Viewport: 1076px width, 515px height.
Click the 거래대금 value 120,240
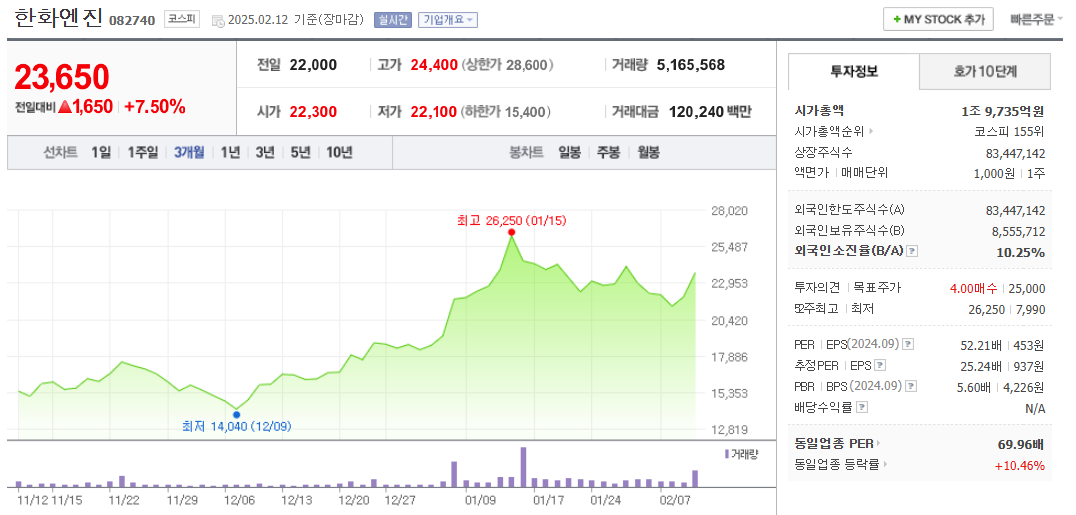pyautogui.click(x=696, y=111)
